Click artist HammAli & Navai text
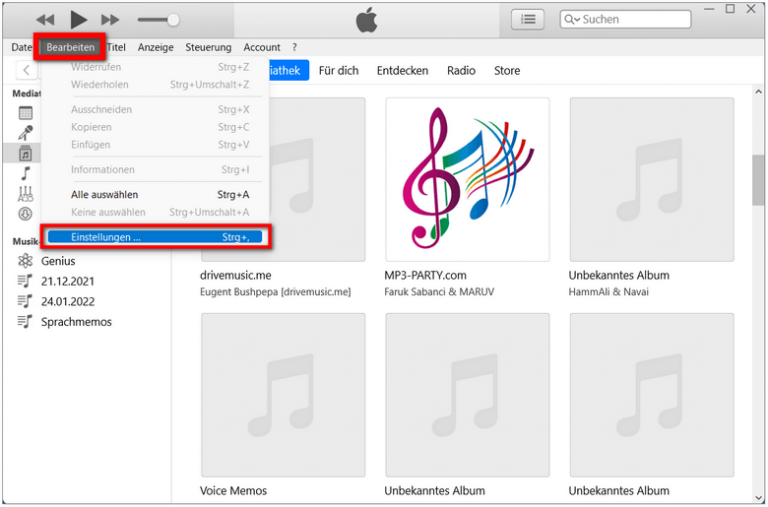This screenshot has width=768, height=507. point(608,292)
